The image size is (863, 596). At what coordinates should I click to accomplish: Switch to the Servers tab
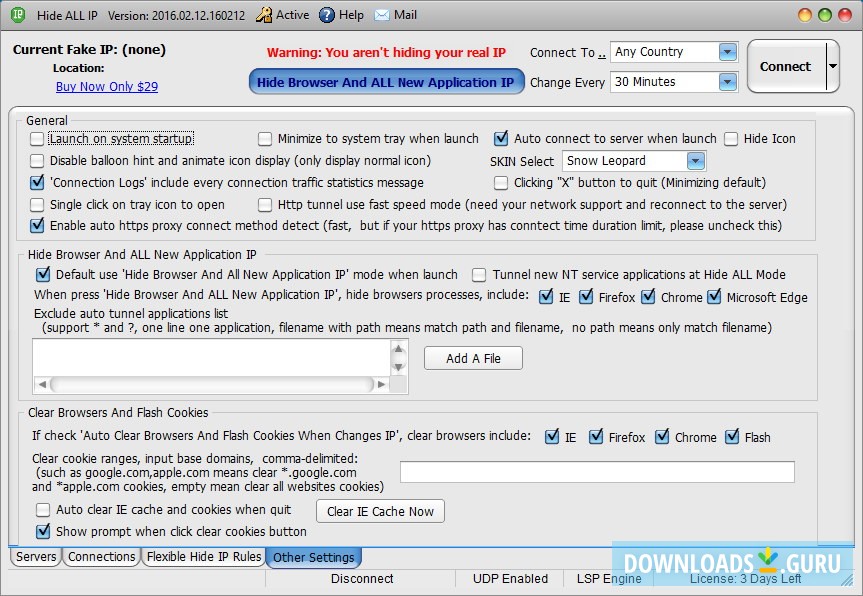coord(36,557)
